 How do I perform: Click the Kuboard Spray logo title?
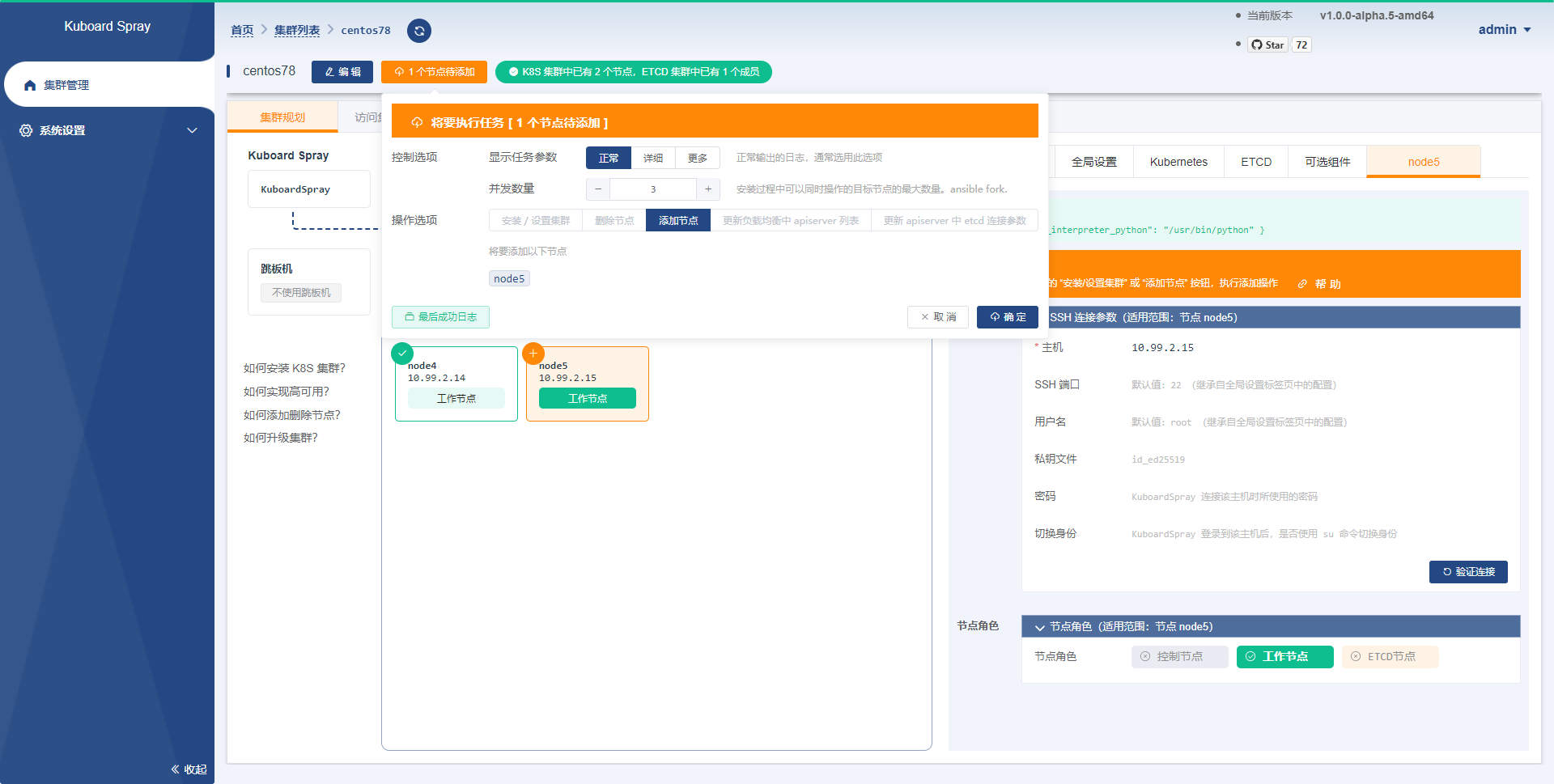coord(108,26)
